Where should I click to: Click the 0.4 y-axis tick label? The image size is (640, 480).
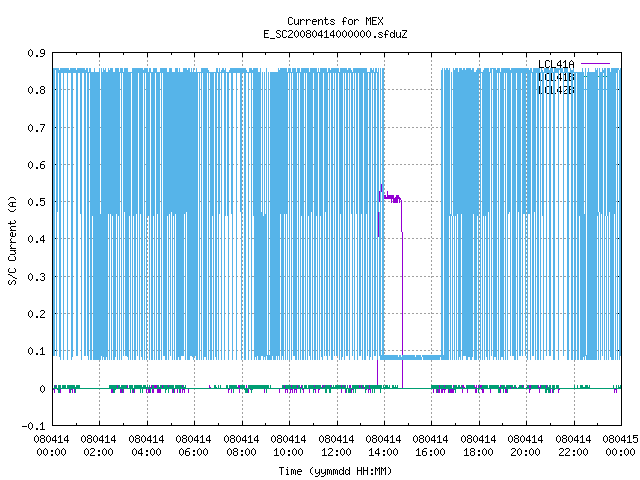click(x=36, y=239)
